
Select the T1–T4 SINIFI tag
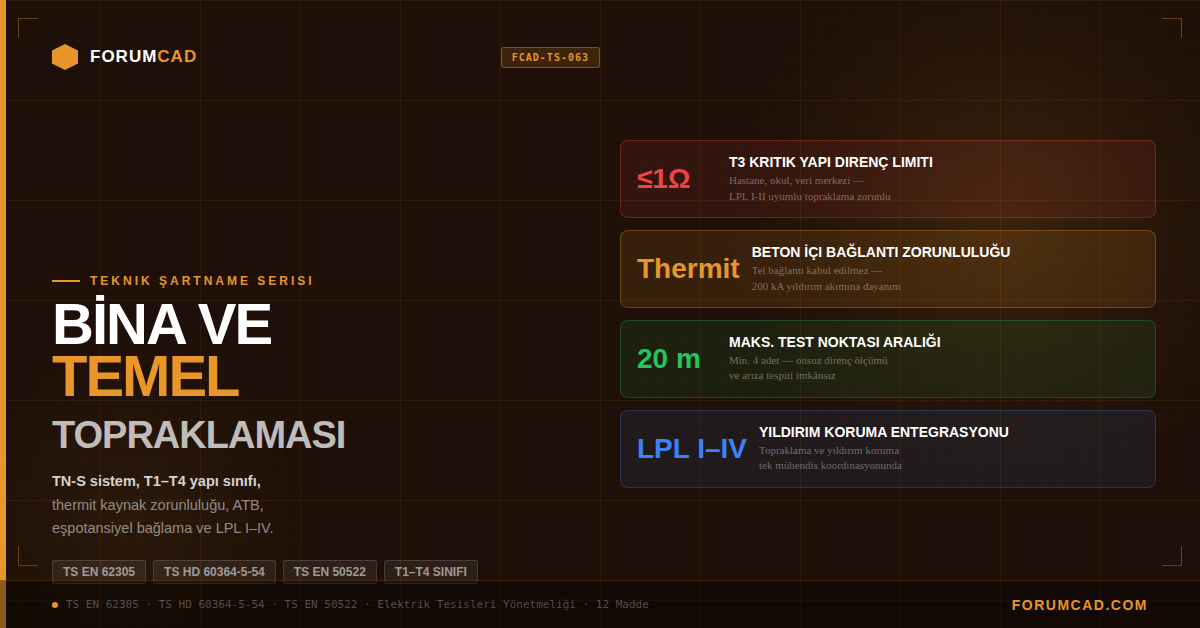[x=431, y=572]
